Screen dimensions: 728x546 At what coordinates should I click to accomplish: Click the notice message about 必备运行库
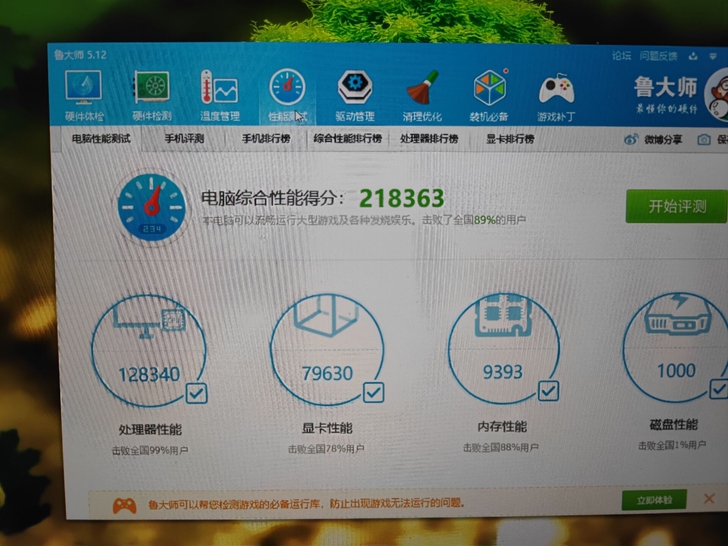pyautogui.click(x=306, y=503)
